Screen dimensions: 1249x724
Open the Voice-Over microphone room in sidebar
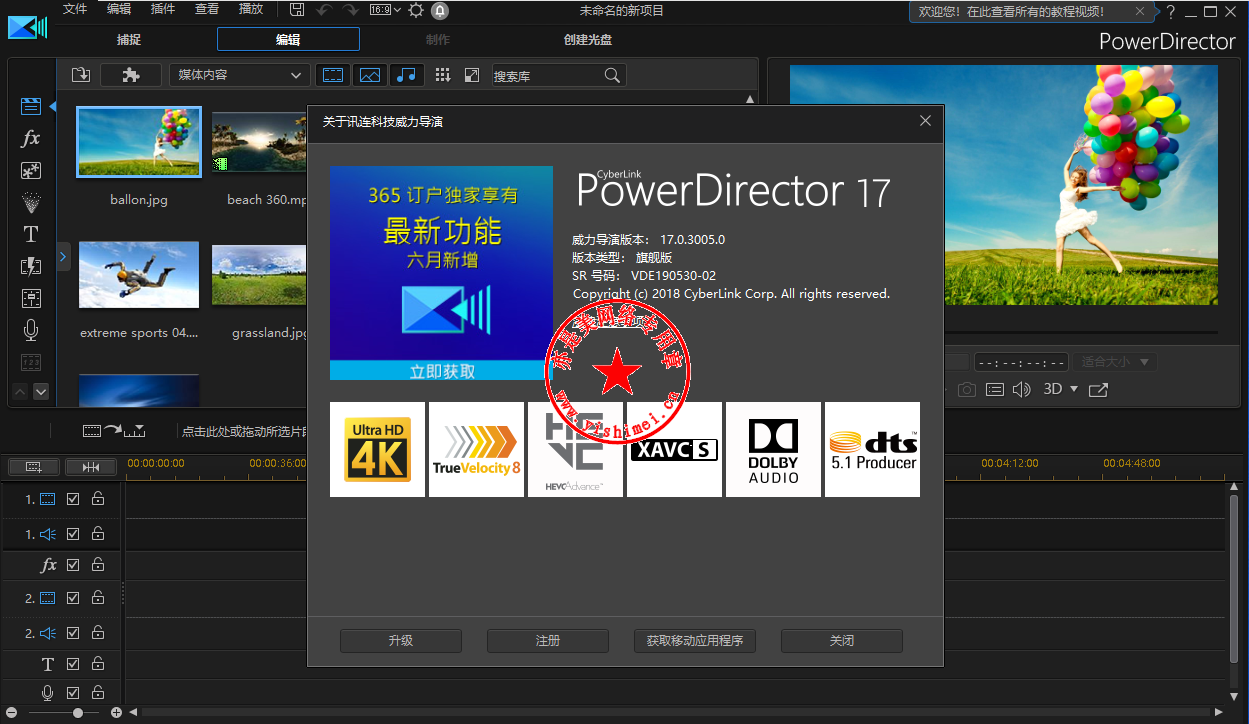(x=31, y=330)
